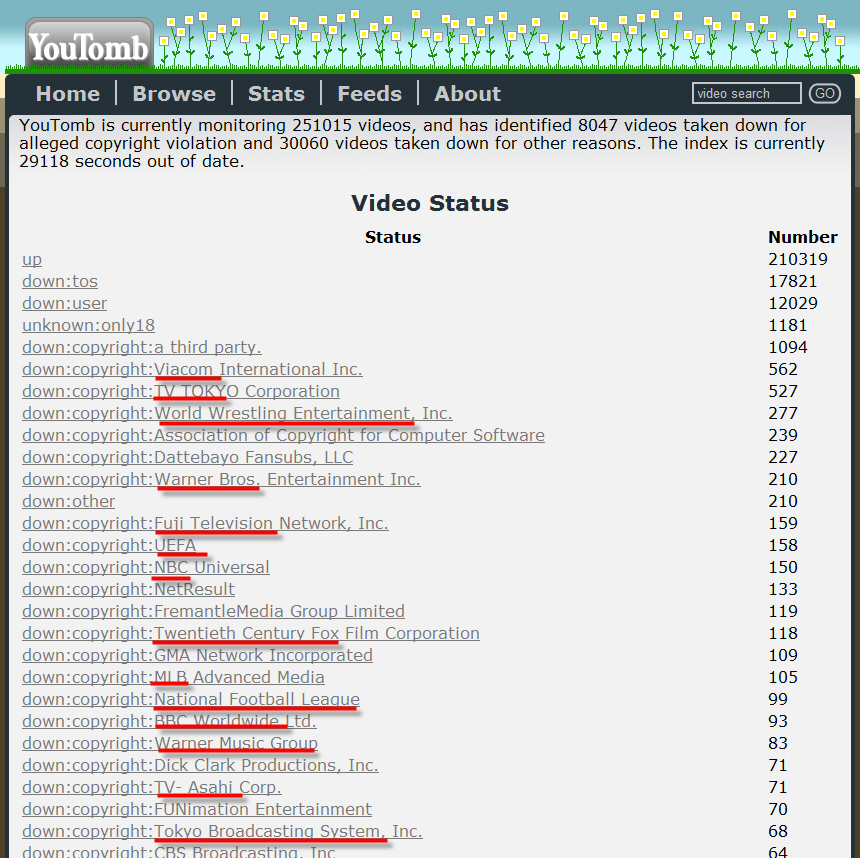Open the CBS Broadcasting link
860x858 pixels.
179,851
